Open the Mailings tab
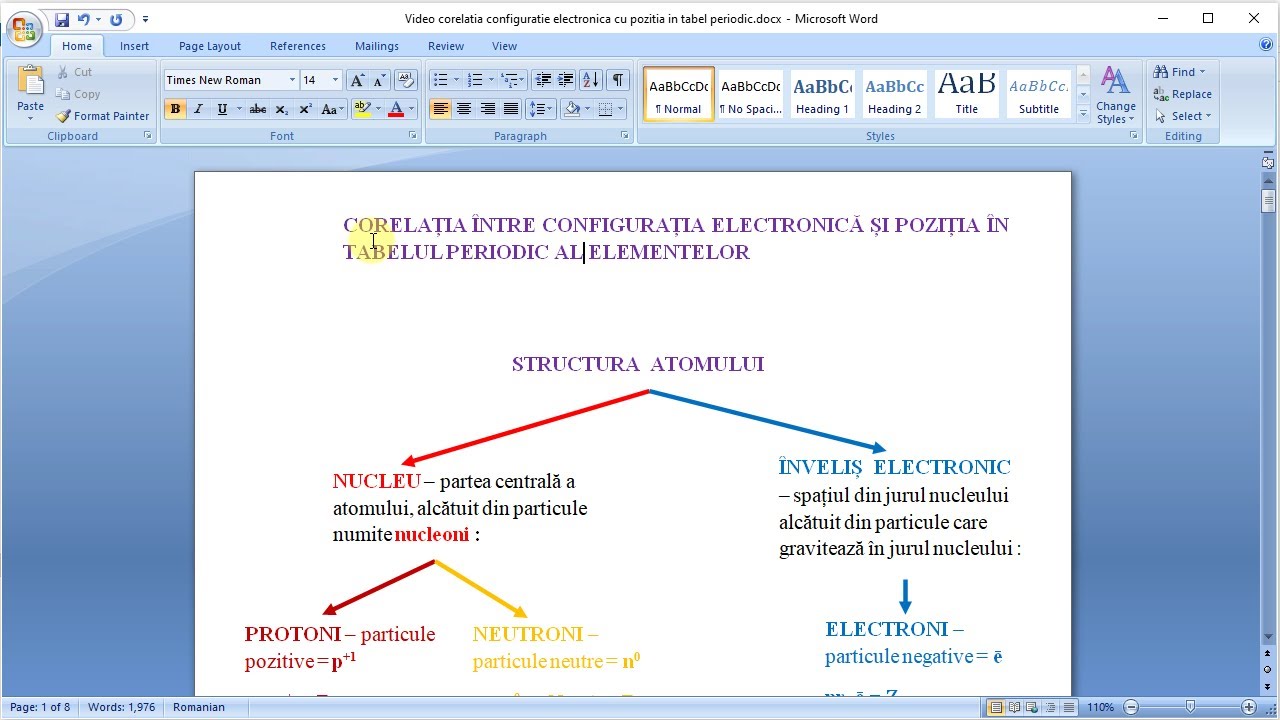Image resolution: width=1280 pixels, height=720 pixels. coord(377,46)
